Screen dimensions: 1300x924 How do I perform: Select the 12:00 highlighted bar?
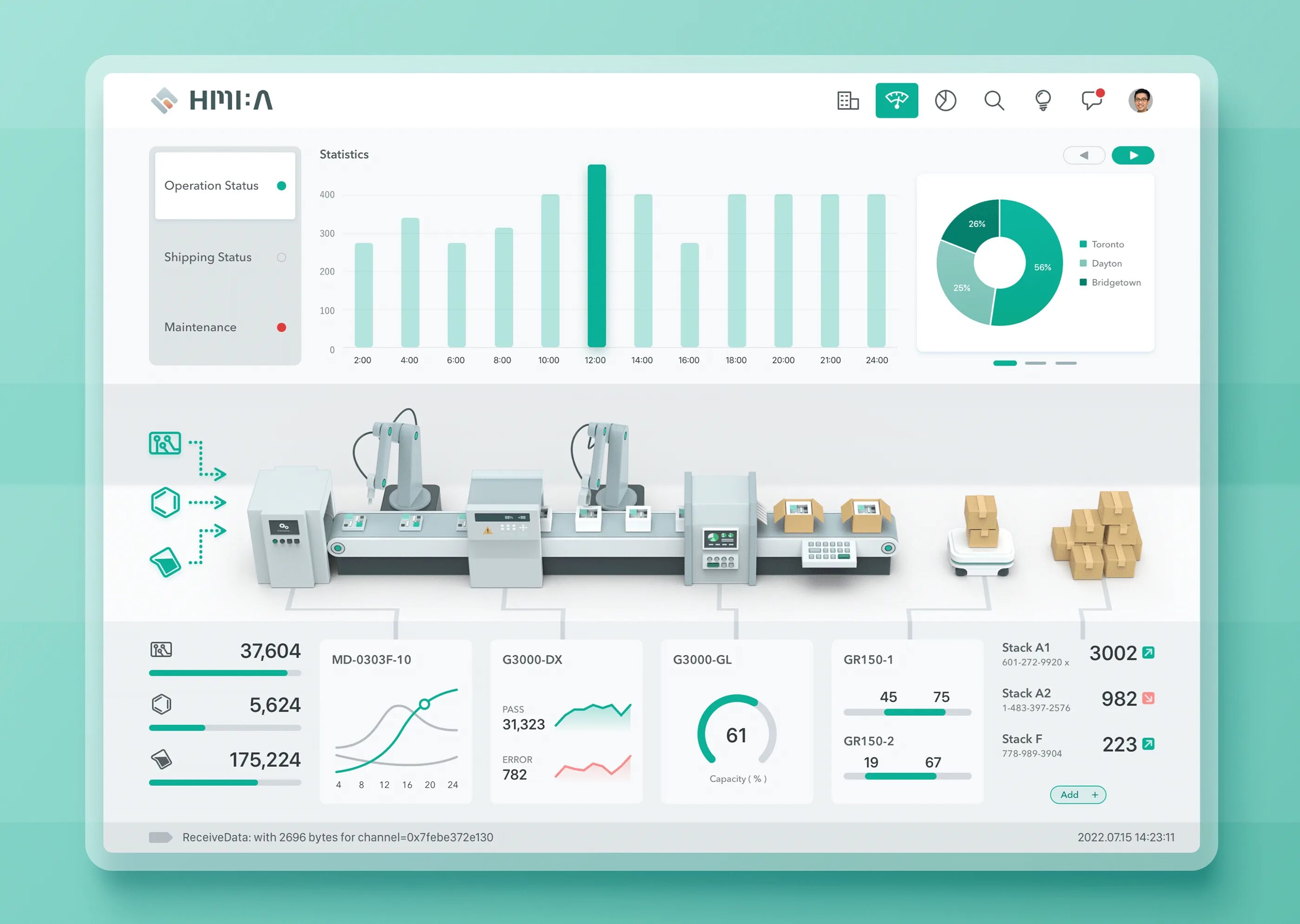(x=596, y=256)
